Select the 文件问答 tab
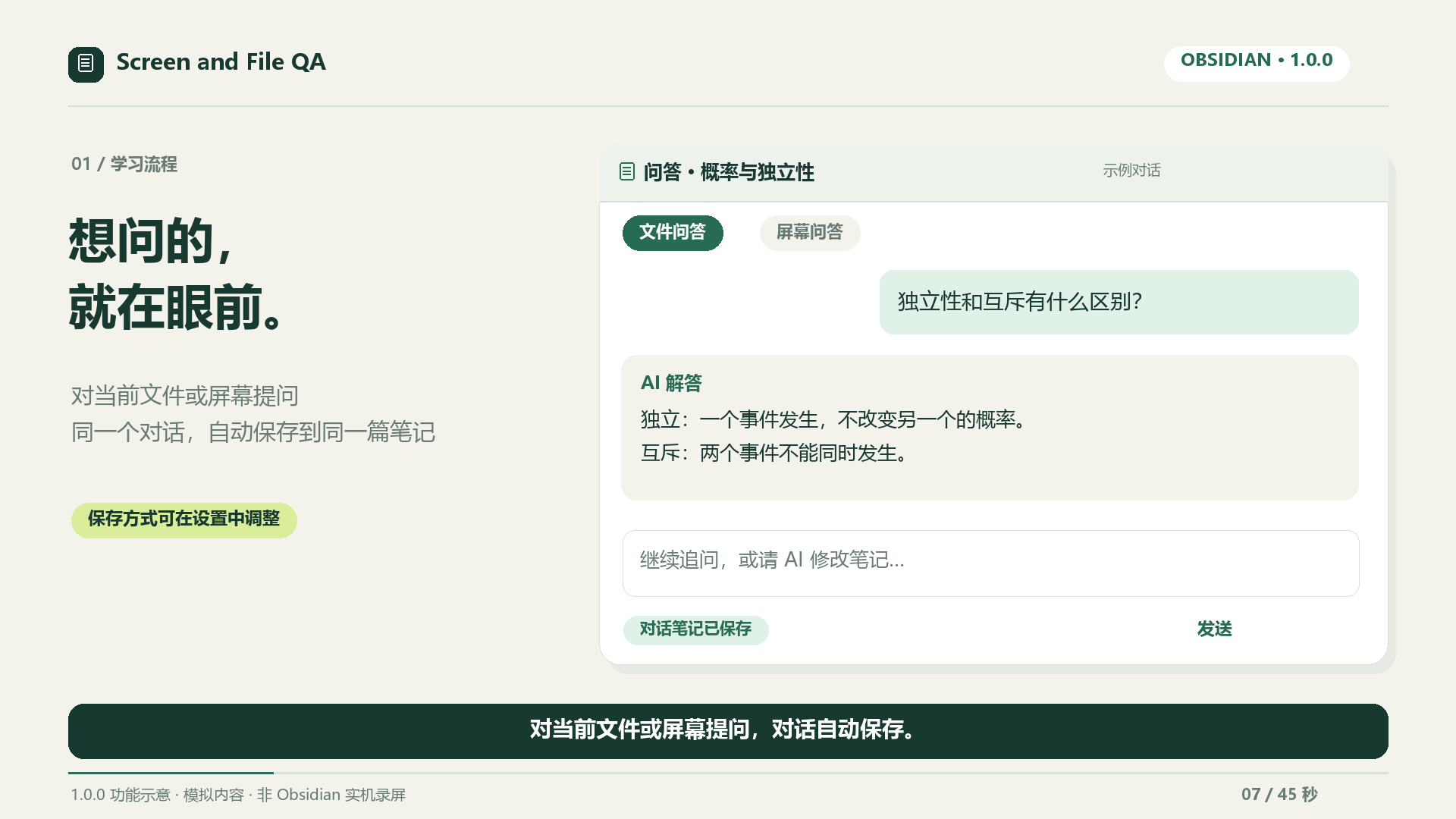The image size is (1456, 819). click(x=673, y=232)
